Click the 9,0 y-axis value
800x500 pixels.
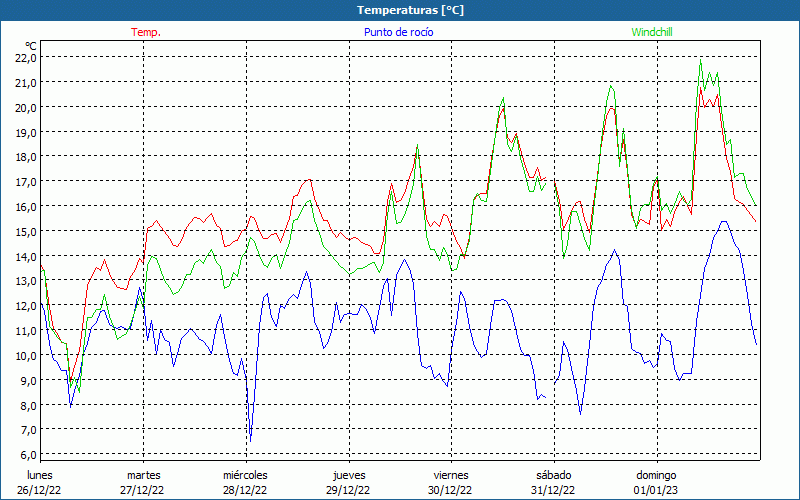(27, 381)
